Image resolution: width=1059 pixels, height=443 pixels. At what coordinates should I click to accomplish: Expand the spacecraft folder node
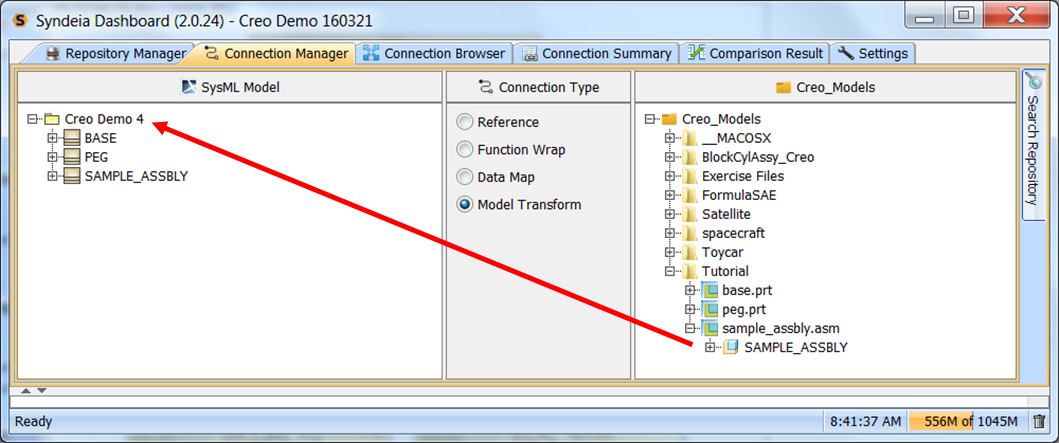669,233
